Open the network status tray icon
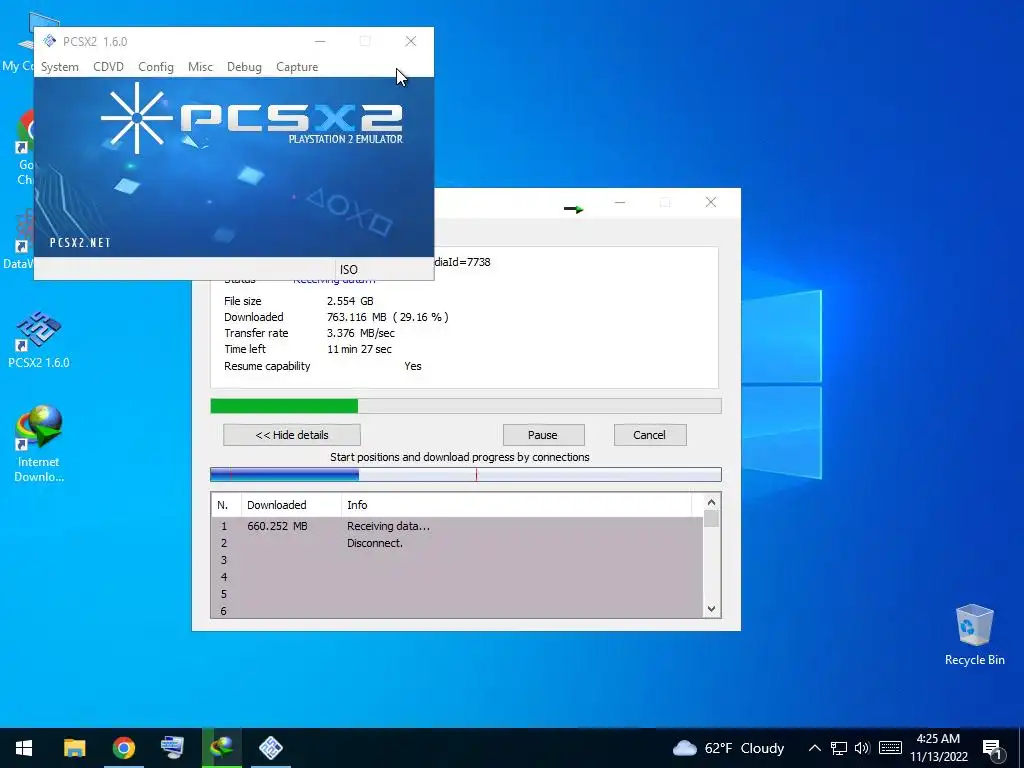The width and height of the screenshot is (1024, 768). point(839,748)
